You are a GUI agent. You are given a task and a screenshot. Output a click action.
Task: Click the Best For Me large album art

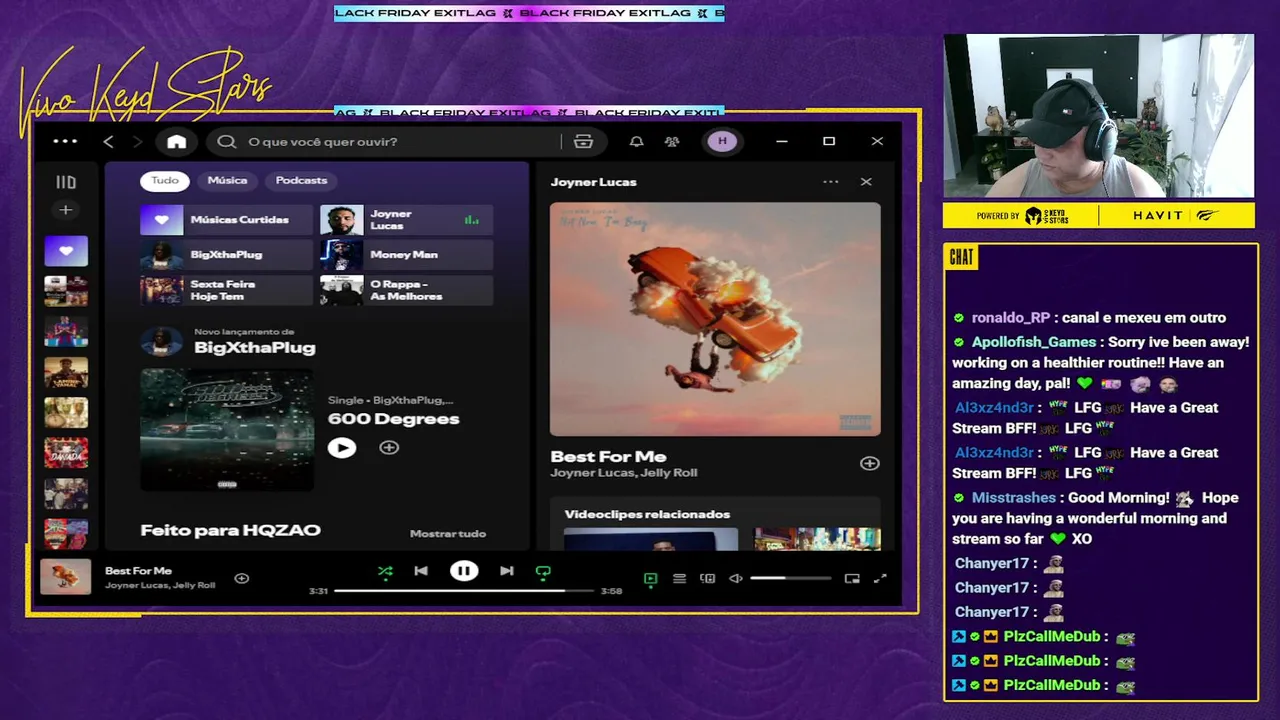715,319
